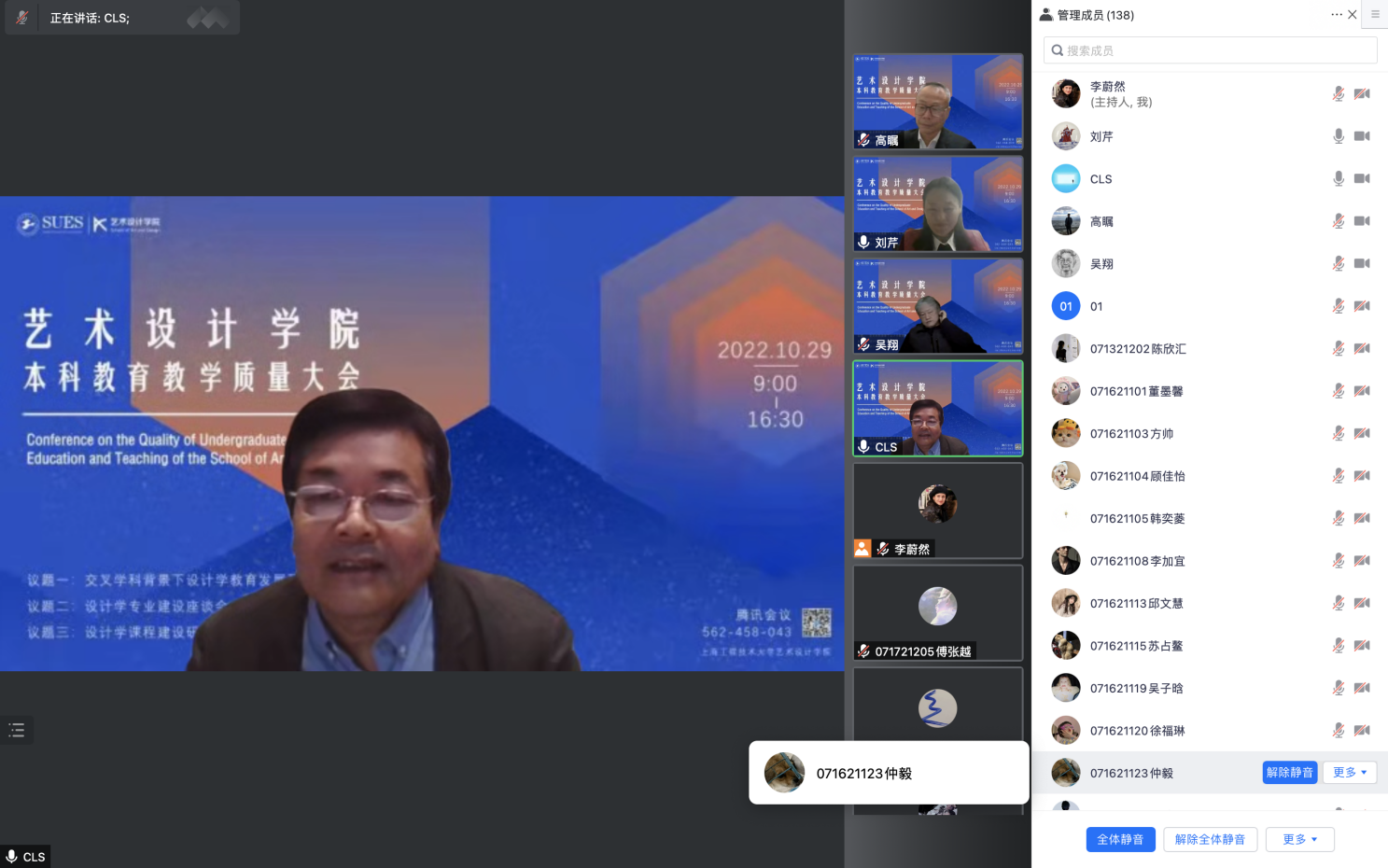Select the 高瞩 video thumbnail
This screenshot has width=1388, height=868.
(x=938, y=102)
